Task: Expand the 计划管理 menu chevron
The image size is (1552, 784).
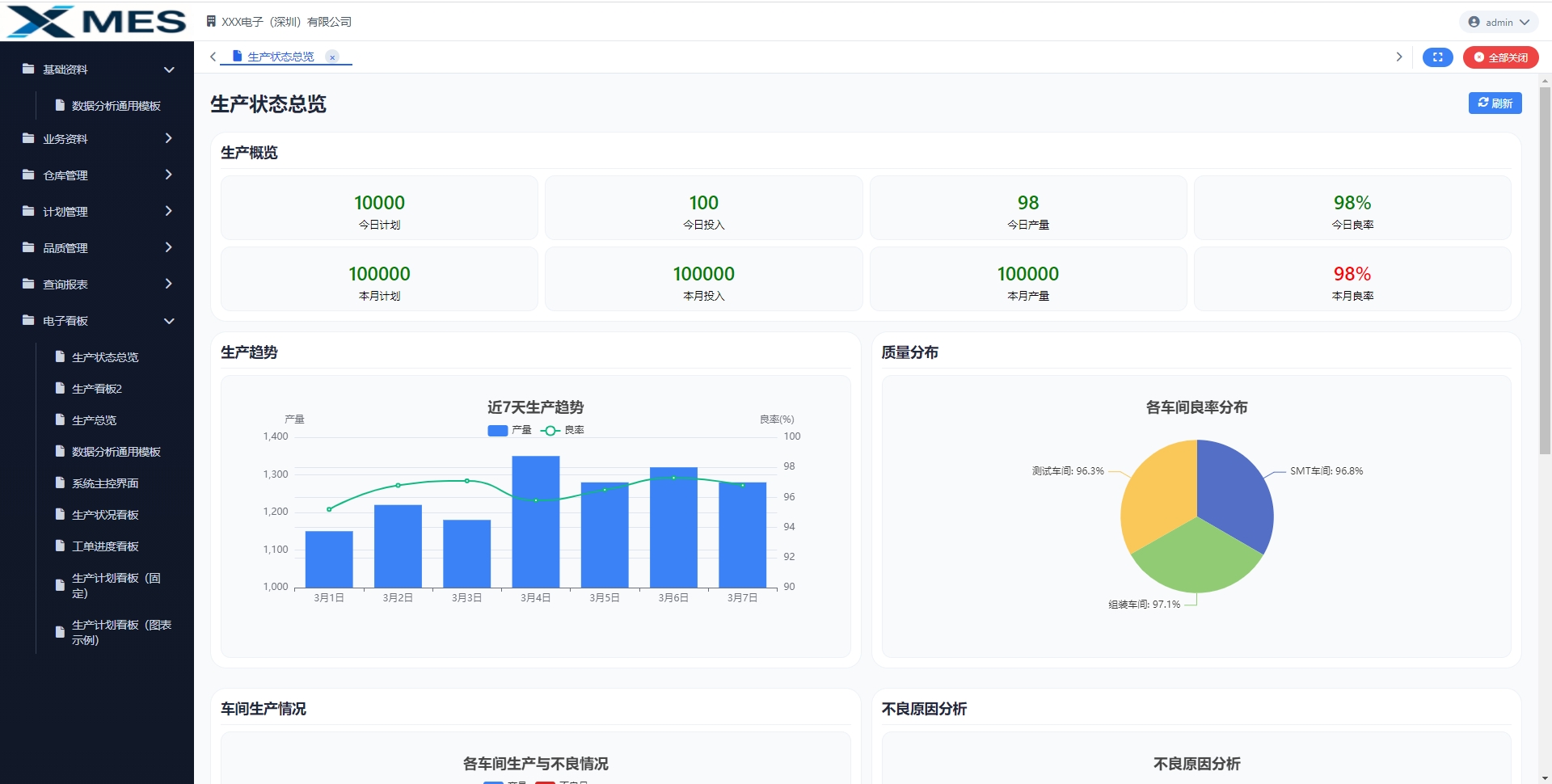Action: click(x=169, y=211)
